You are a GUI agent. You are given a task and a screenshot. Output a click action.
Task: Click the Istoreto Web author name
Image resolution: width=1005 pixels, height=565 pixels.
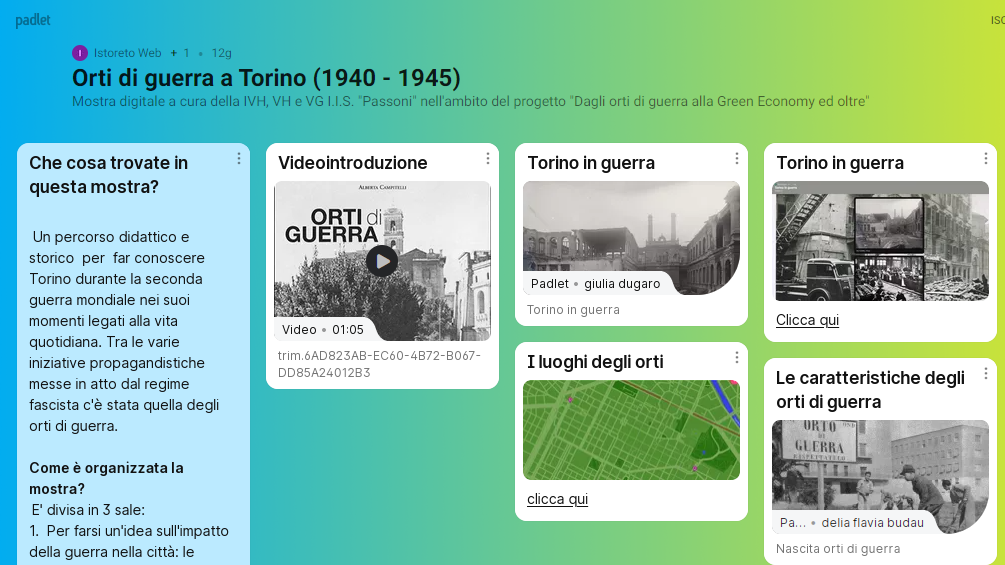click(127, 53)
